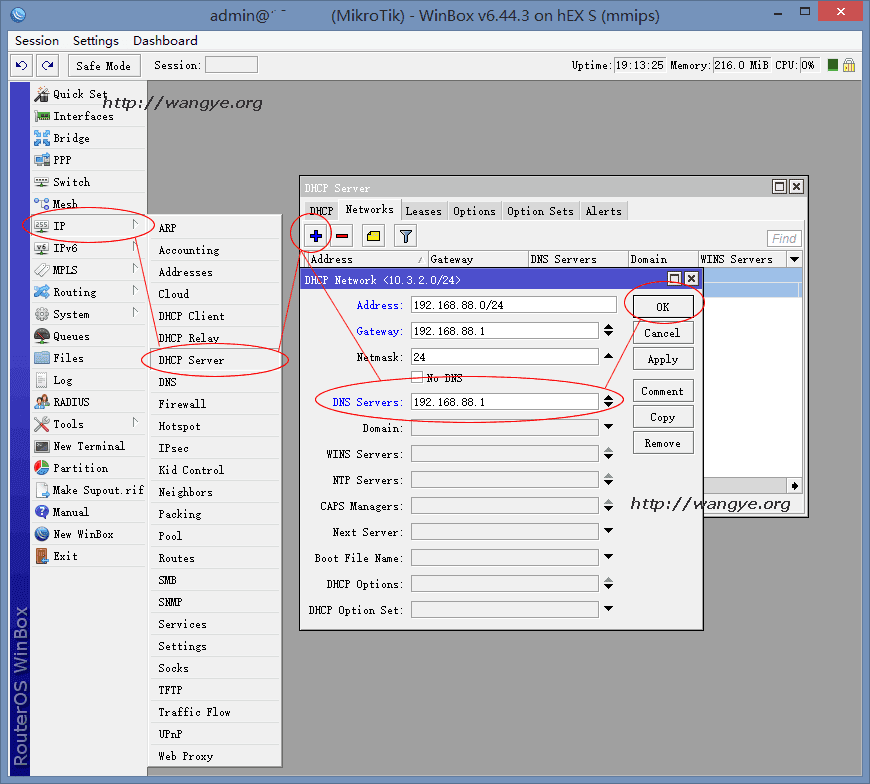Image resolution: width=870 pixels, height=784 pixels.
Task: Select DHCP Server in IP submenu
Action: point(215,360)
